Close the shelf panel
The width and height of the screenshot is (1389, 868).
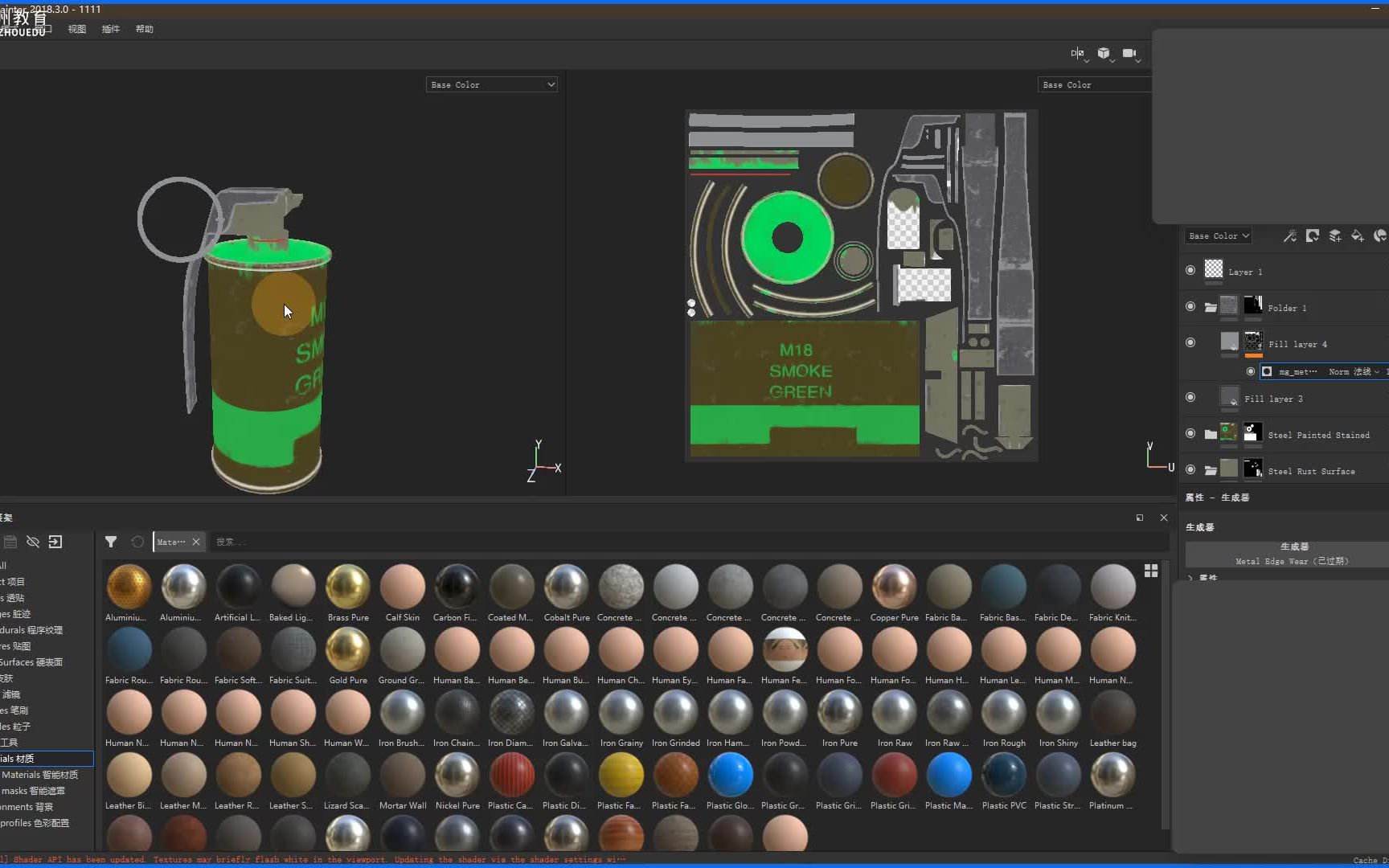tap(1164, 518)
